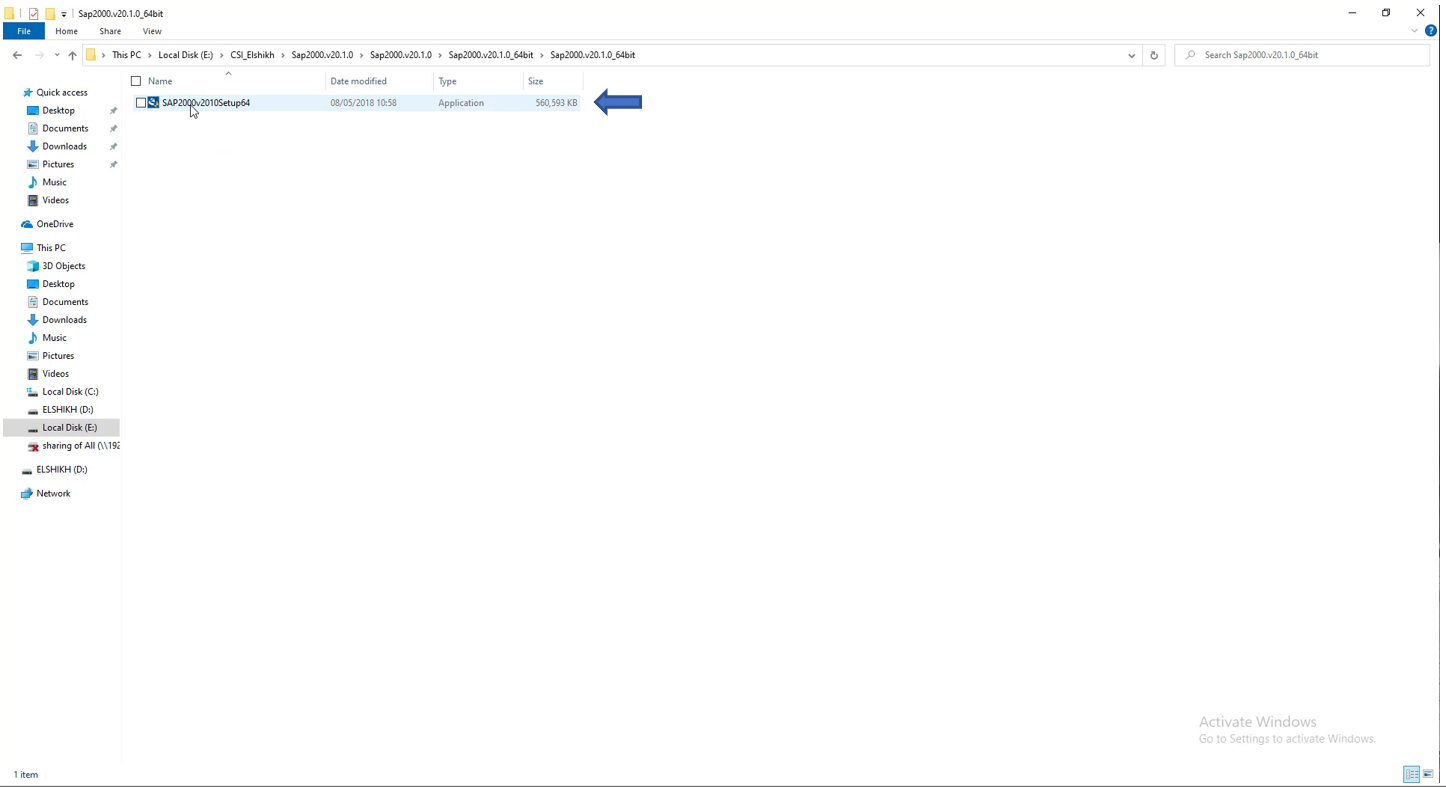The image size is (1446, 787).
Task: Click the New Folder icon in the title bar
Action: pyautogui.click(x=49, y=14)
